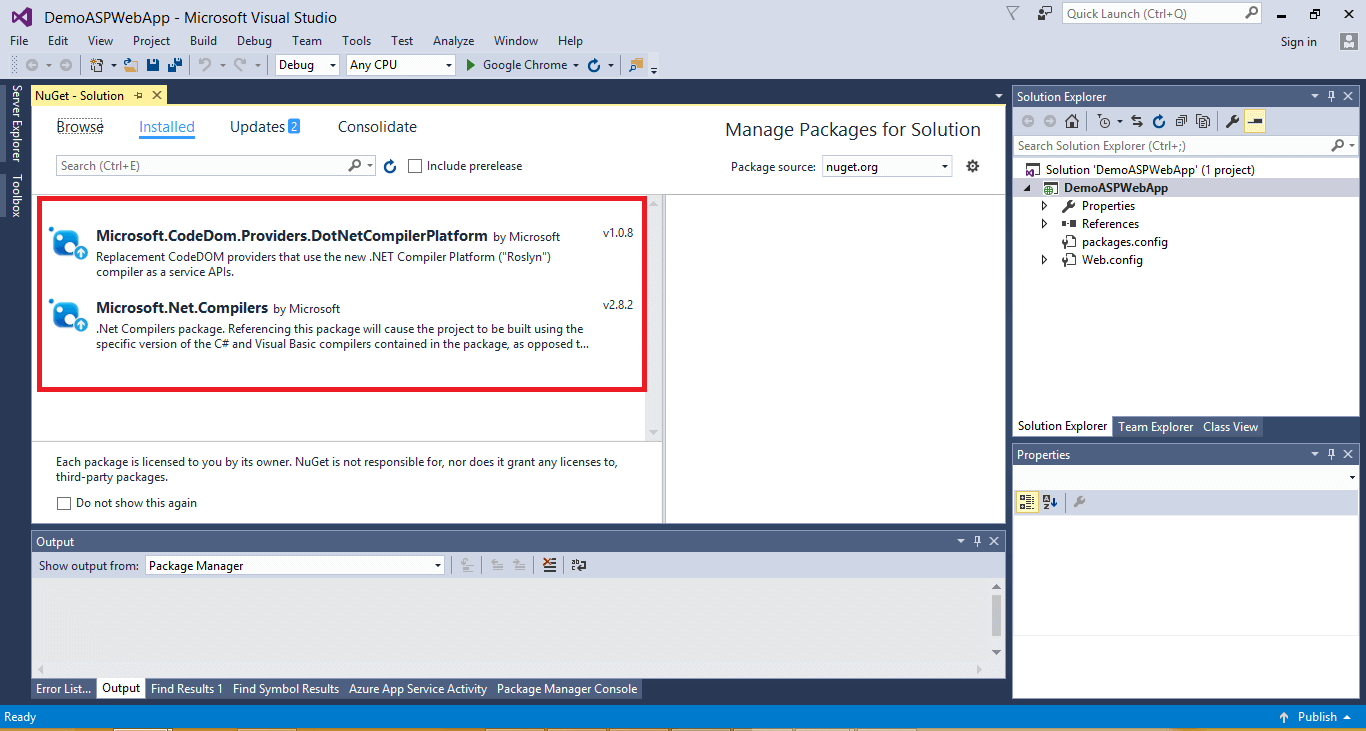This screenshot has height=731, width=1366.
Task: Click Property Pages wrench in Properties panel
Action: (x=1079, y=502)
